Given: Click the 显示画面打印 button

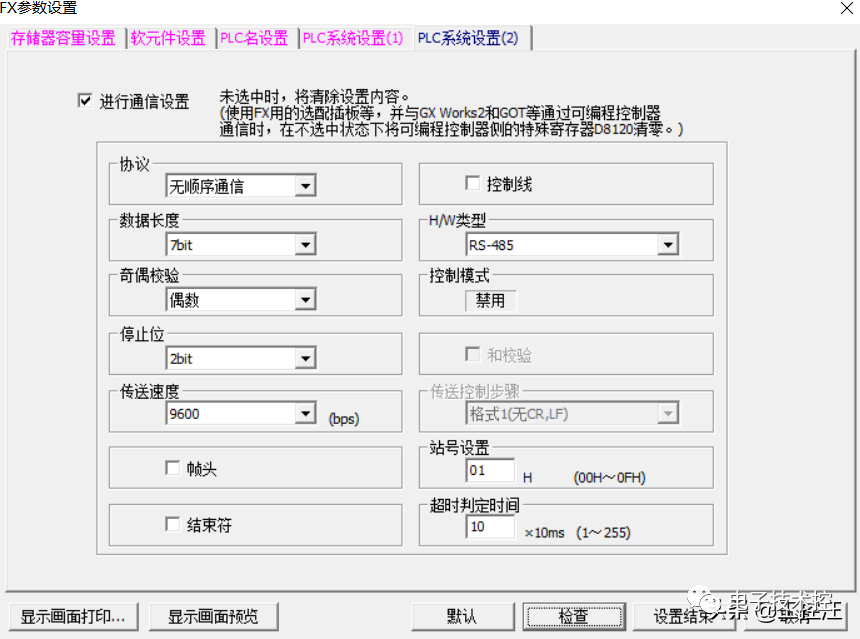Looking at the screenshot, I should pos(72,617).
